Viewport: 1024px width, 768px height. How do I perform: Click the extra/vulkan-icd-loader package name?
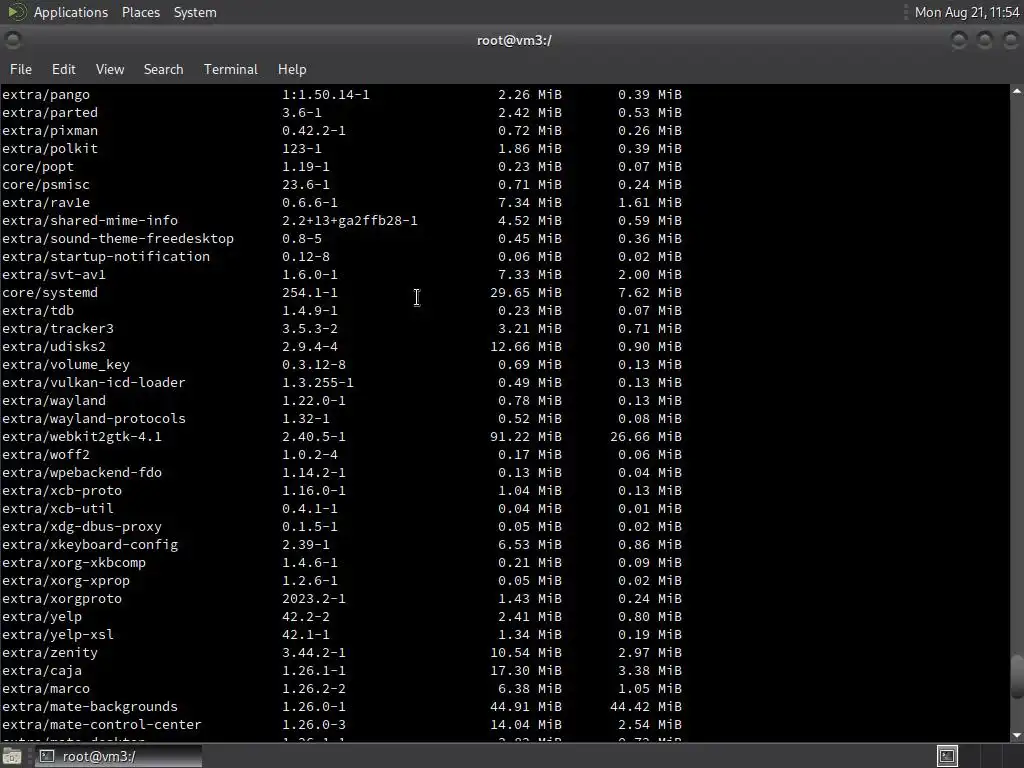click(x=94, y=383)
